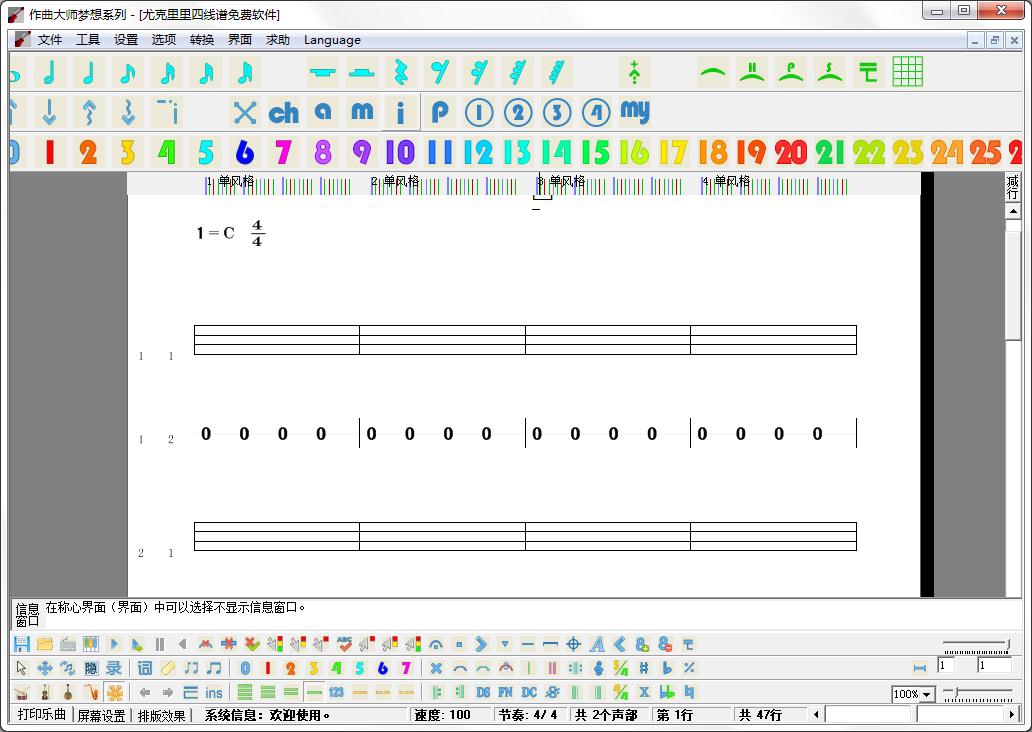
Task: Click the piano keyboard icon
Action: tap(90, 644)
